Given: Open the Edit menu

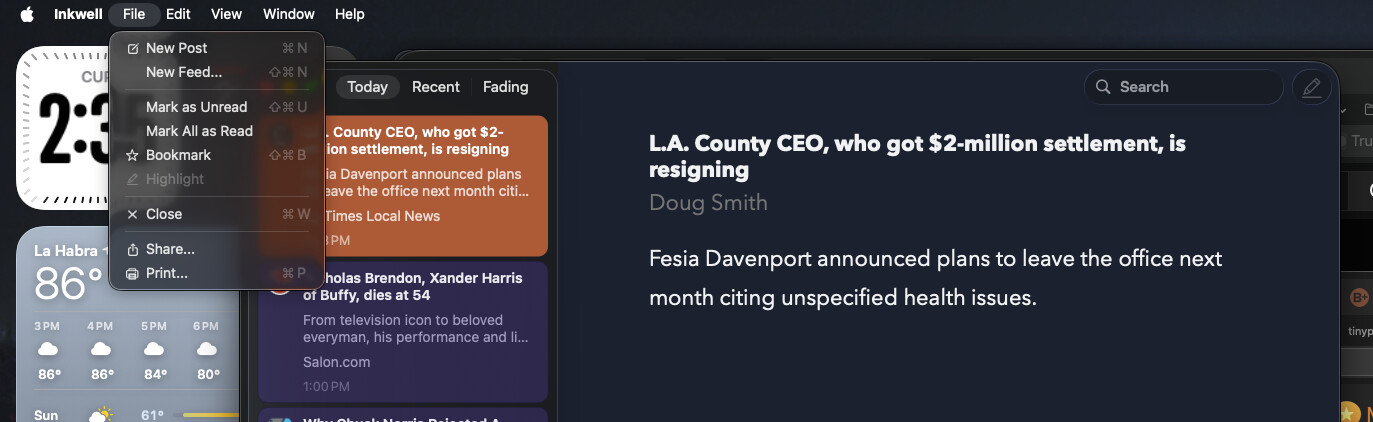Looking at the screenshot, I should click(178, 14).
